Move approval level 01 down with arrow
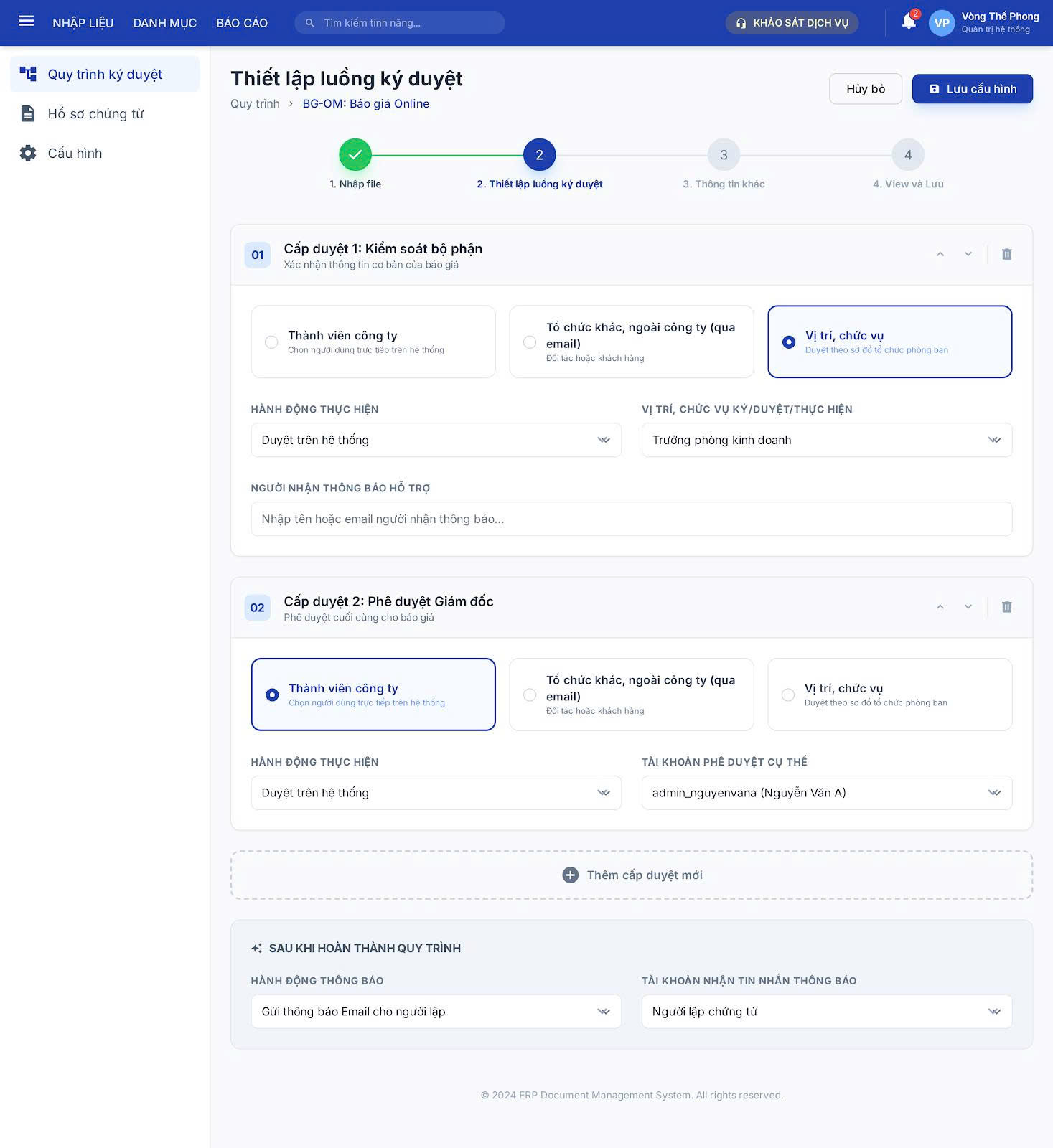 [x=968, y=255]
